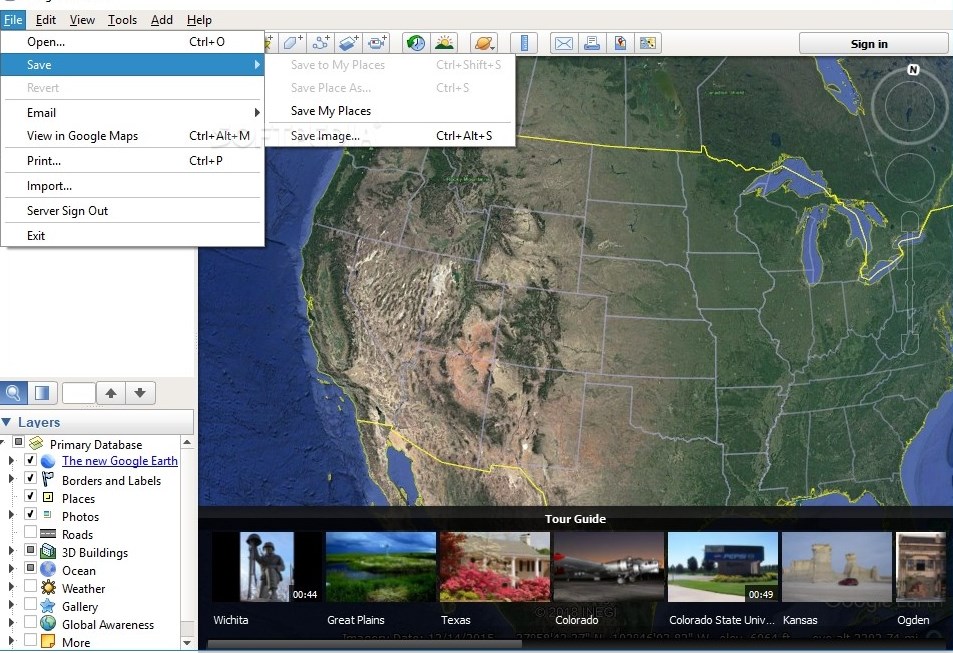This screenshot has height=653, width=953.
Task: Open The new Google Earth link
Action: [x=120, y=461]
